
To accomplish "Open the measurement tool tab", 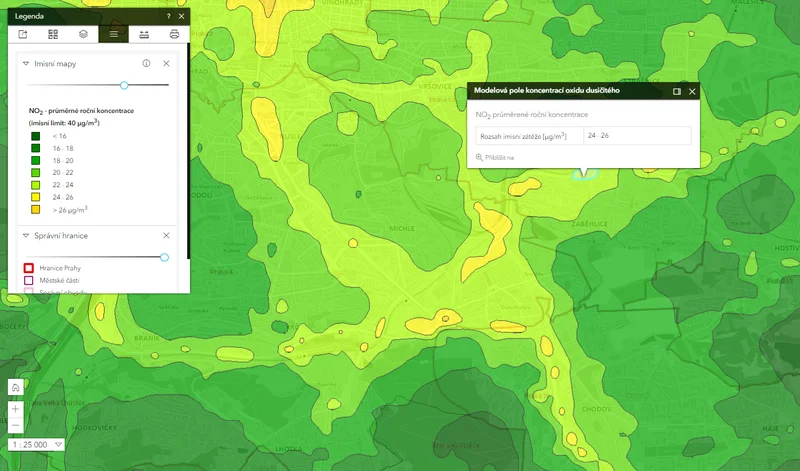I will point(144,34).
